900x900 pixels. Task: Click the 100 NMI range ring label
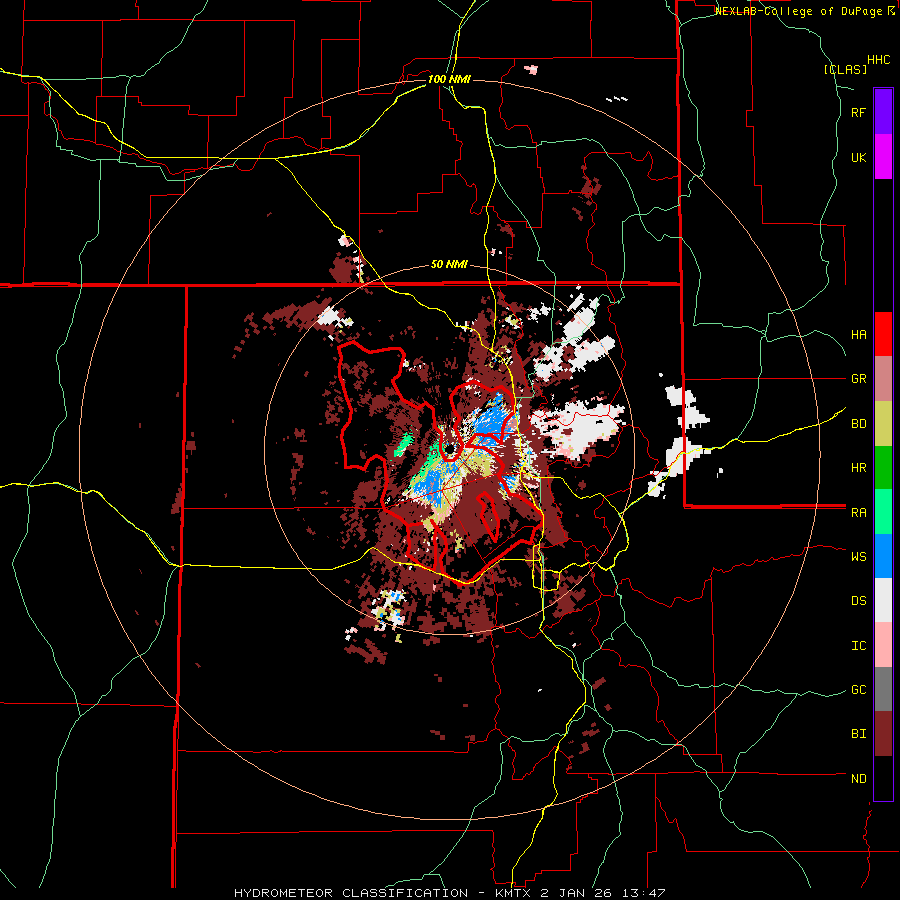pos(449,79)
